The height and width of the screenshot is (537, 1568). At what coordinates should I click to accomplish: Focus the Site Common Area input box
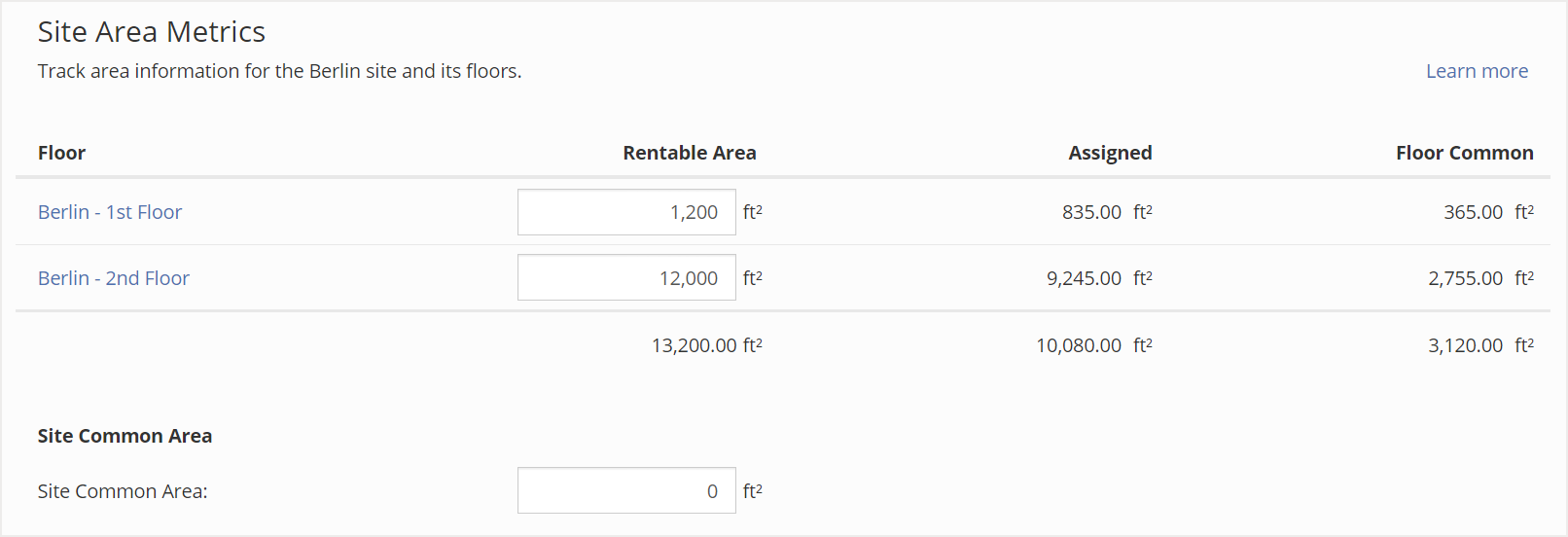coord(625,491)
